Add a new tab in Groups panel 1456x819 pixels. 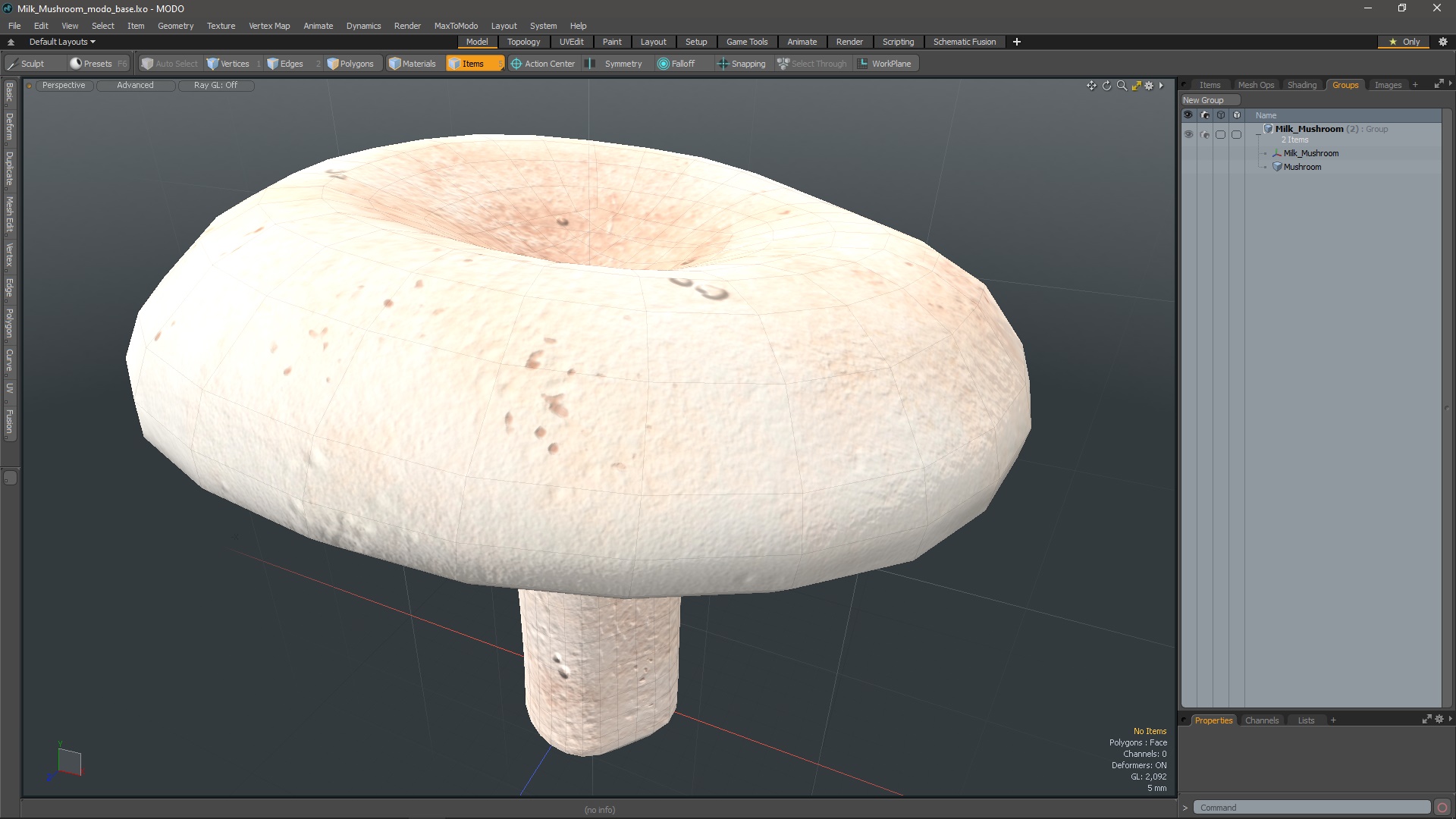click(x=1415, y=85)
